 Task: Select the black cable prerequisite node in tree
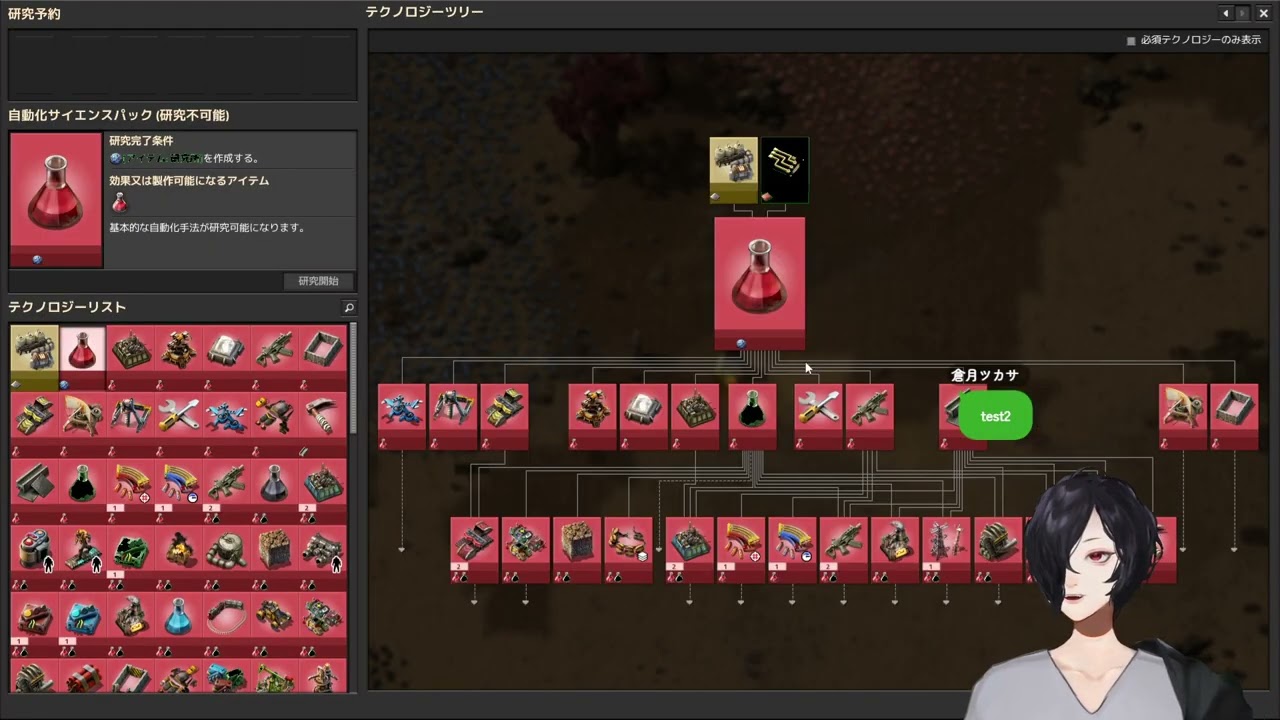point(785,170)
